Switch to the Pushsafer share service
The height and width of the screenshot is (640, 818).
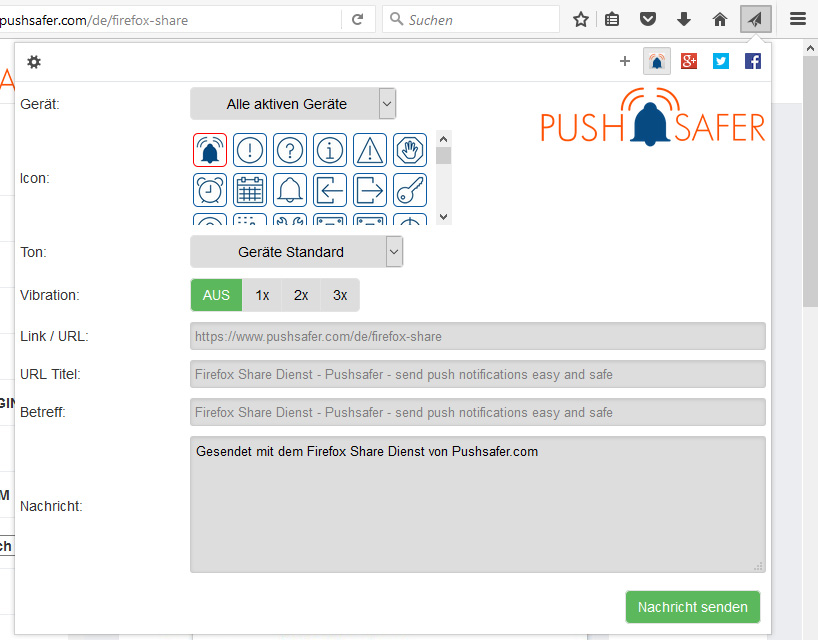pos(657,62)
